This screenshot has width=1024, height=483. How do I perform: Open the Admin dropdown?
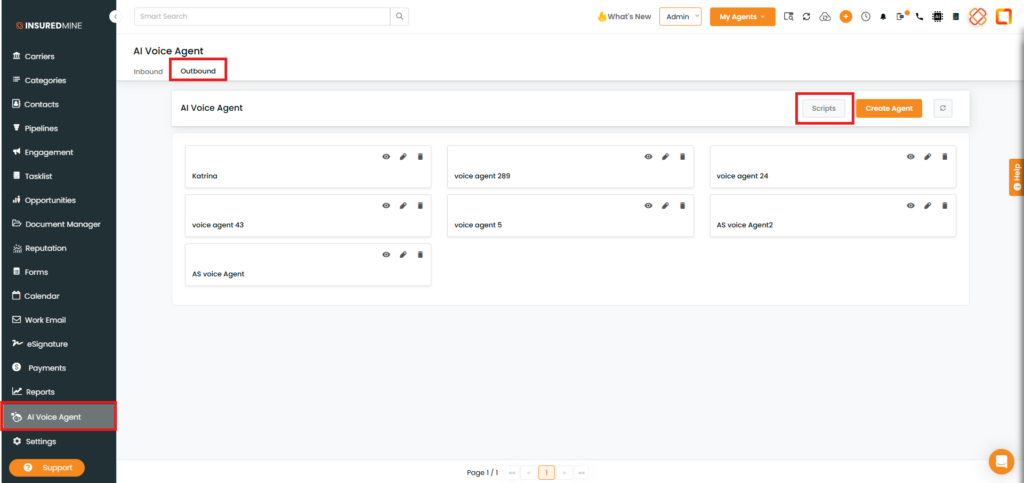[680, 17]
